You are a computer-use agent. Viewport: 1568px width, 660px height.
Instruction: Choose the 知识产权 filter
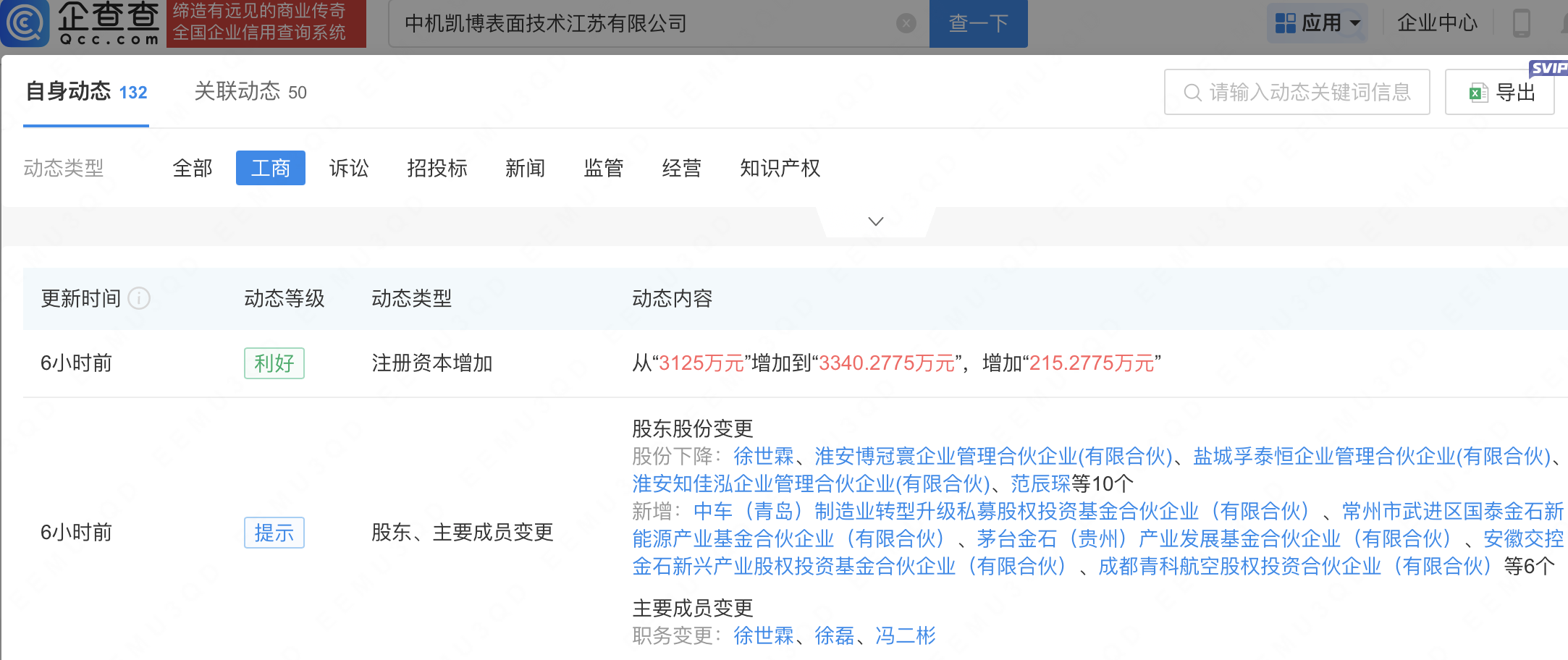[780, 169]
